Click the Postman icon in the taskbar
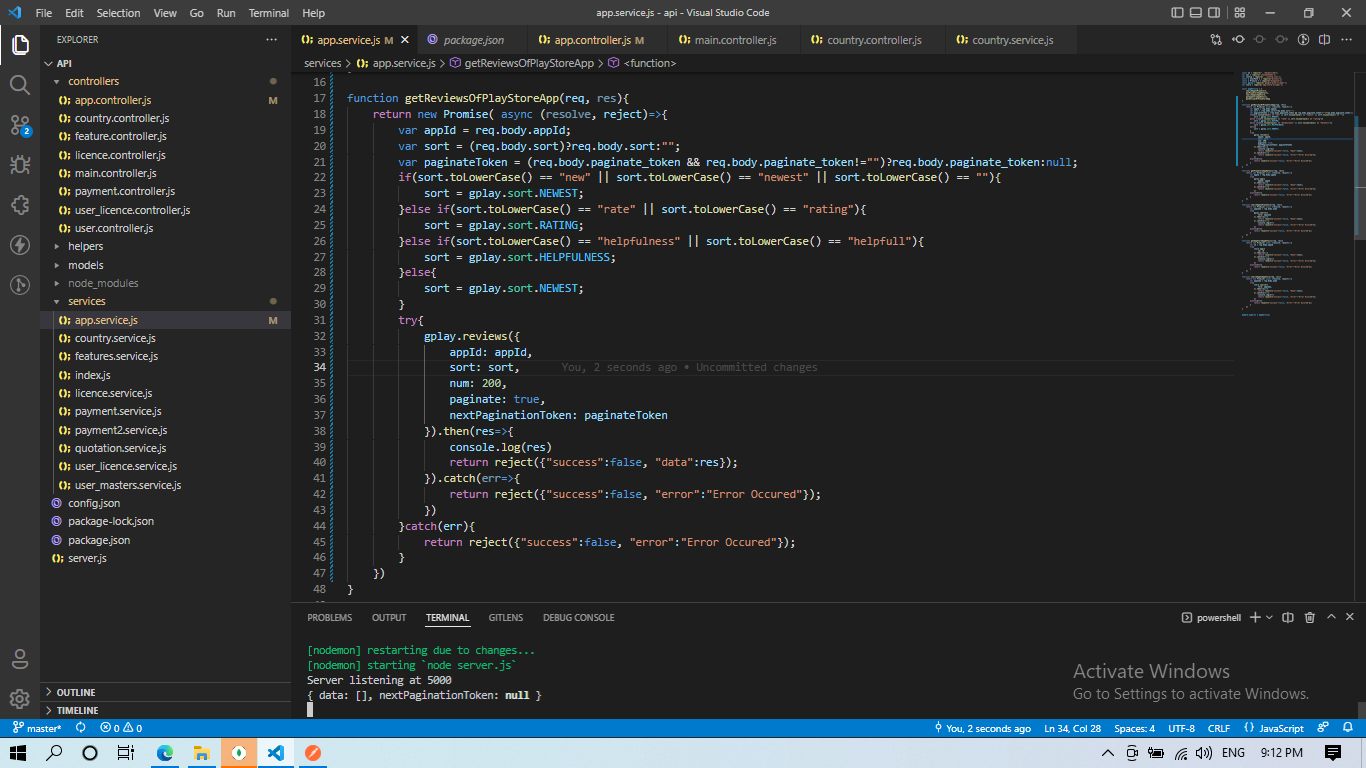Image resolution: width=1366 pixels, height=768 pixels. (x=312, y=753)
